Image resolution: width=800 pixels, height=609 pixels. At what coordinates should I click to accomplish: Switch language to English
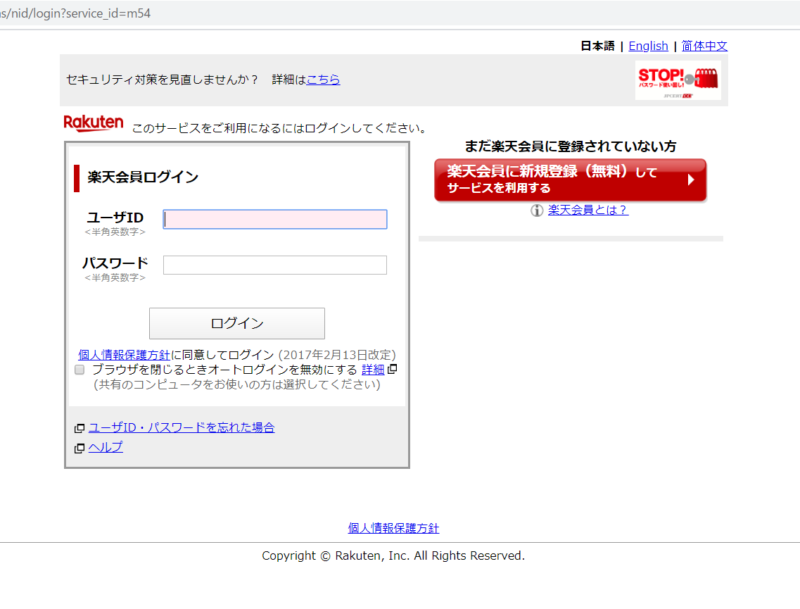648,46
